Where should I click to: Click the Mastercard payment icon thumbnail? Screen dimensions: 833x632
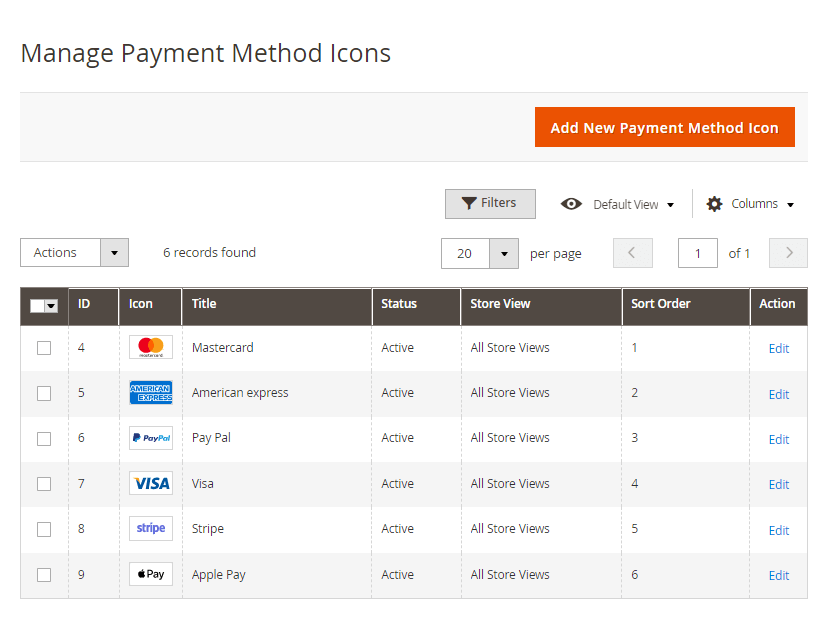tap(150, 348)
